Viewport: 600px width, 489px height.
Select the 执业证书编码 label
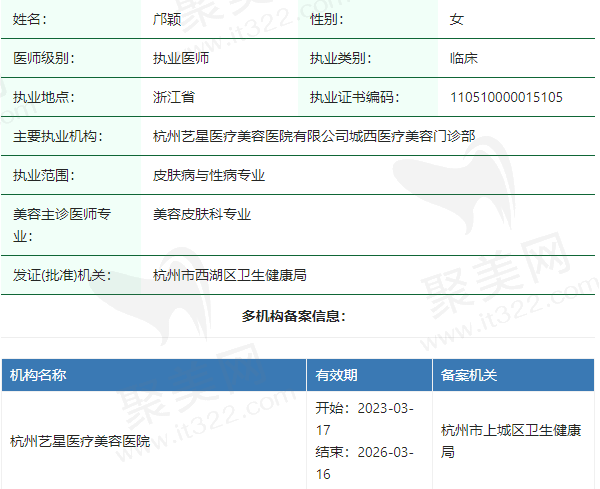354,97
